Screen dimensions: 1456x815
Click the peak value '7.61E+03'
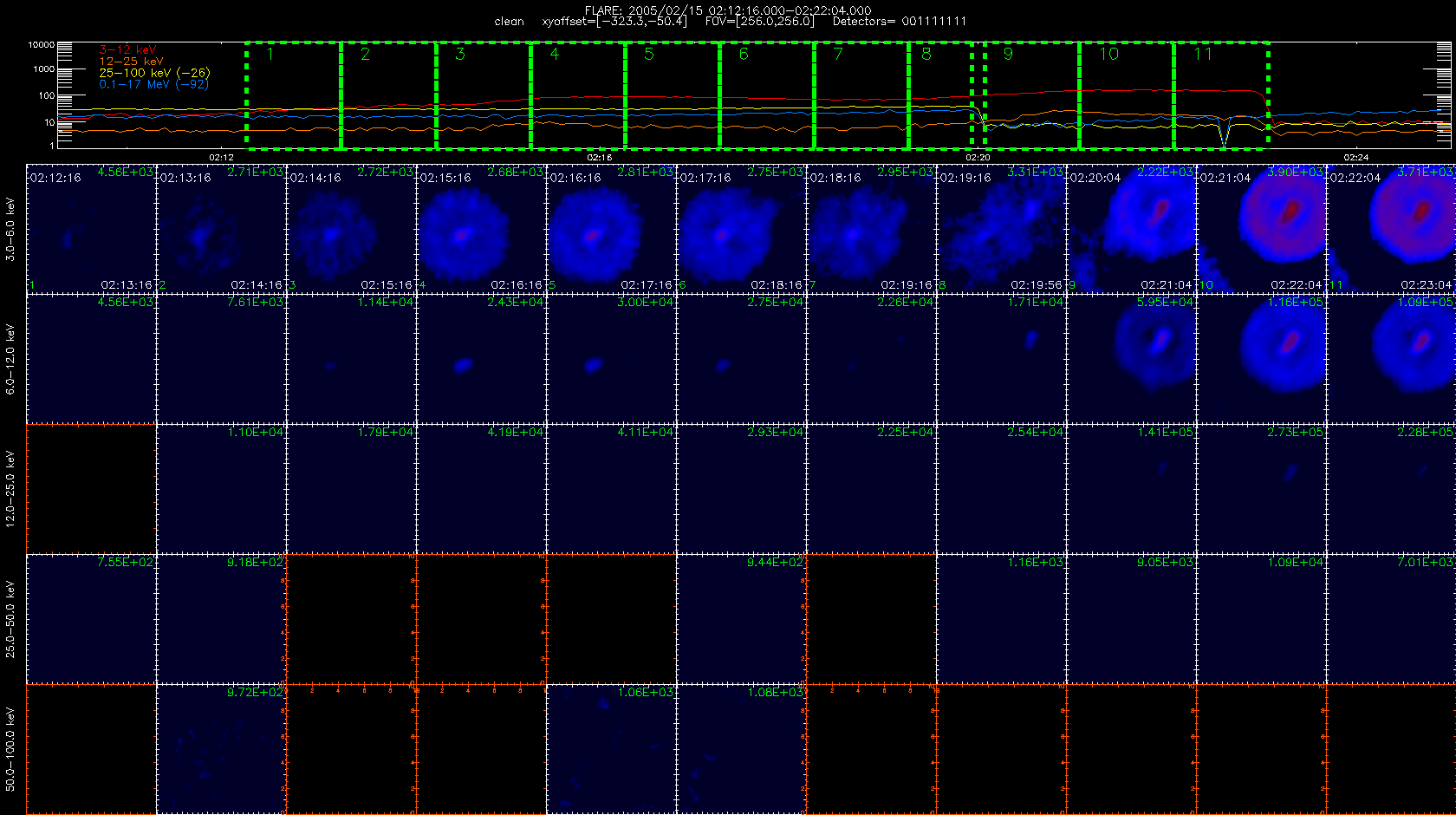(255, 303)
